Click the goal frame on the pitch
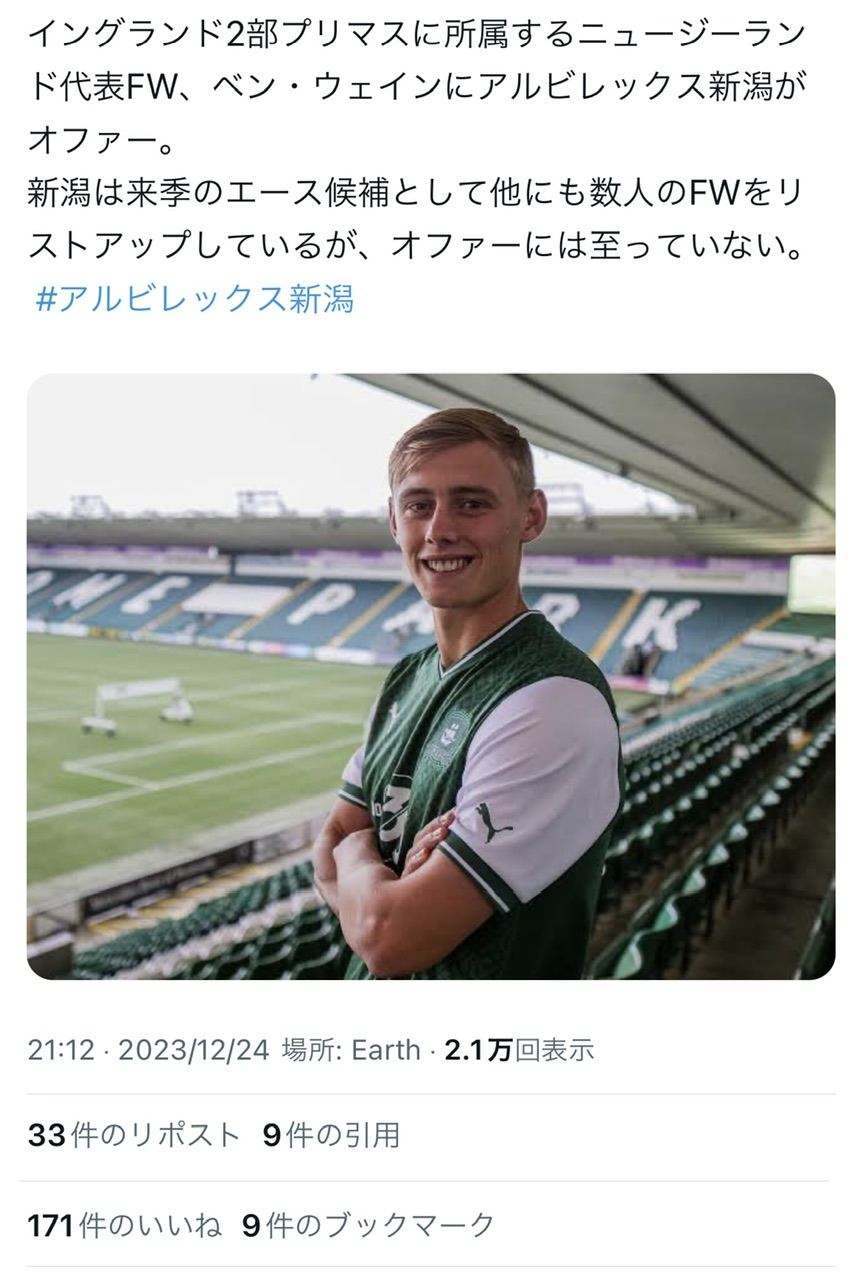862x1280 pixels. [x=137, y=704]
